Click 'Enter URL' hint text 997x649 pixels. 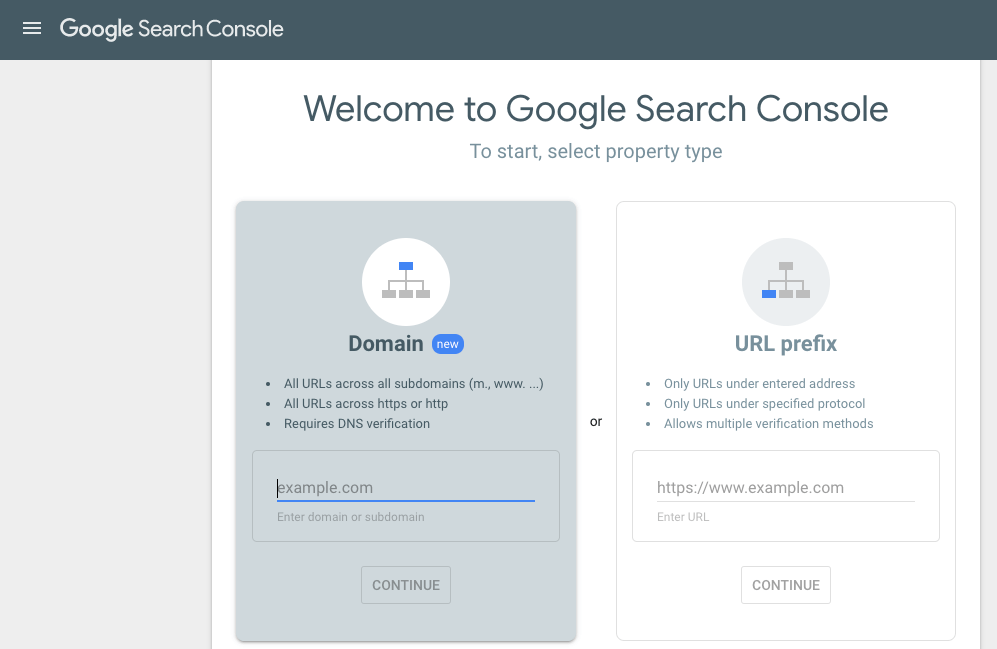point(683,517)
